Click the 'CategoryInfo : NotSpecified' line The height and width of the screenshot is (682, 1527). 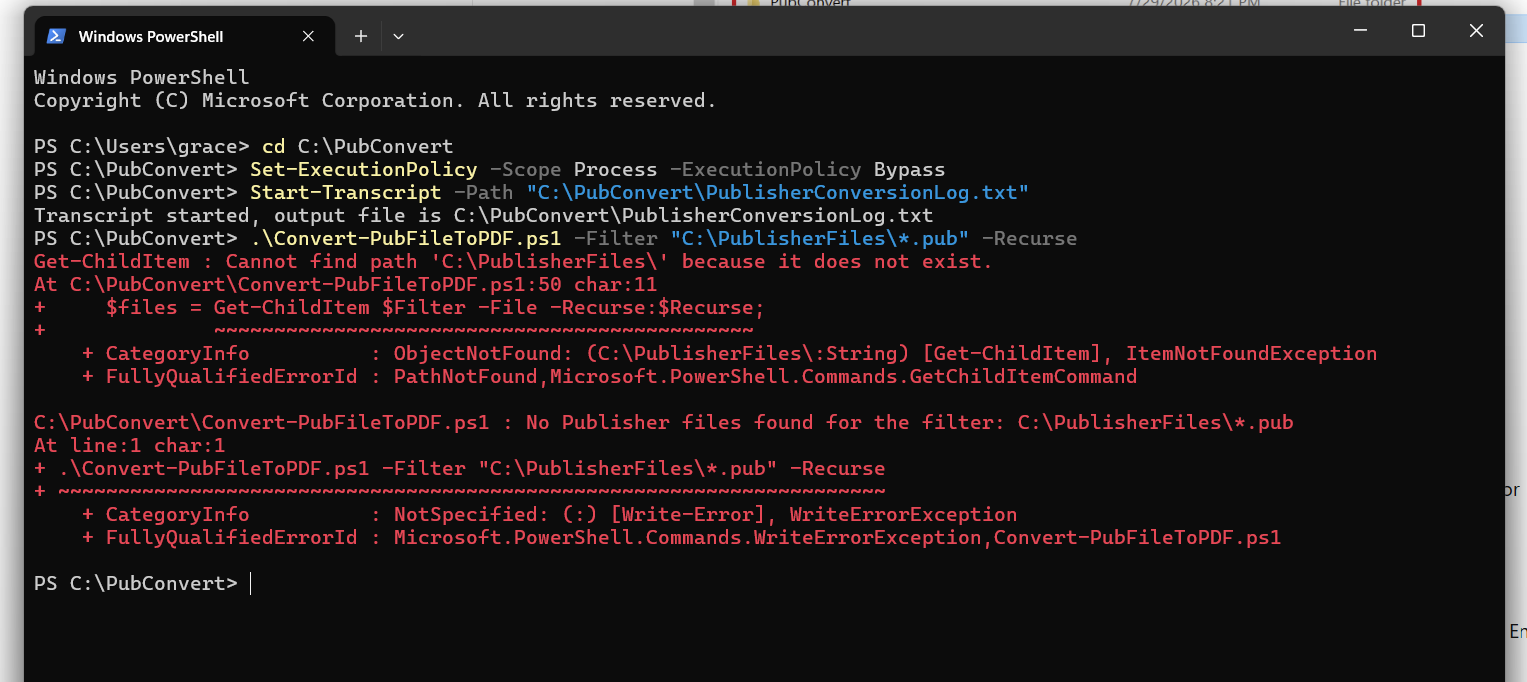(549, 515)
